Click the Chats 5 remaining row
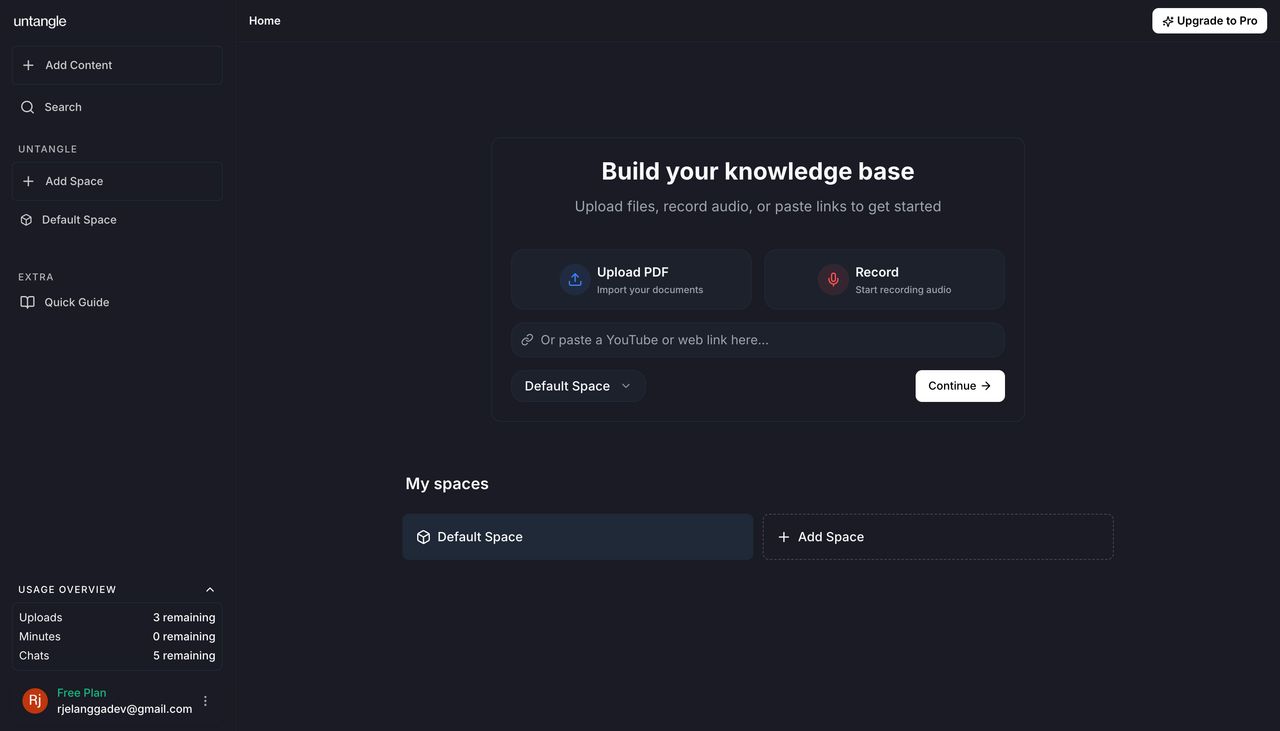The height and width of the screenshot is (731, 1280). click(x=117, y=656)
